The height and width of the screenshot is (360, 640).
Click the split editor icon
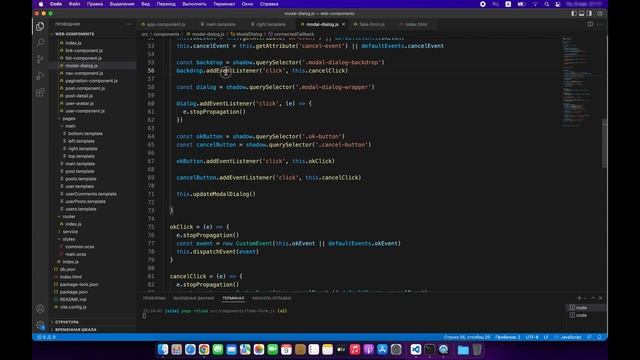click(590, 24)
